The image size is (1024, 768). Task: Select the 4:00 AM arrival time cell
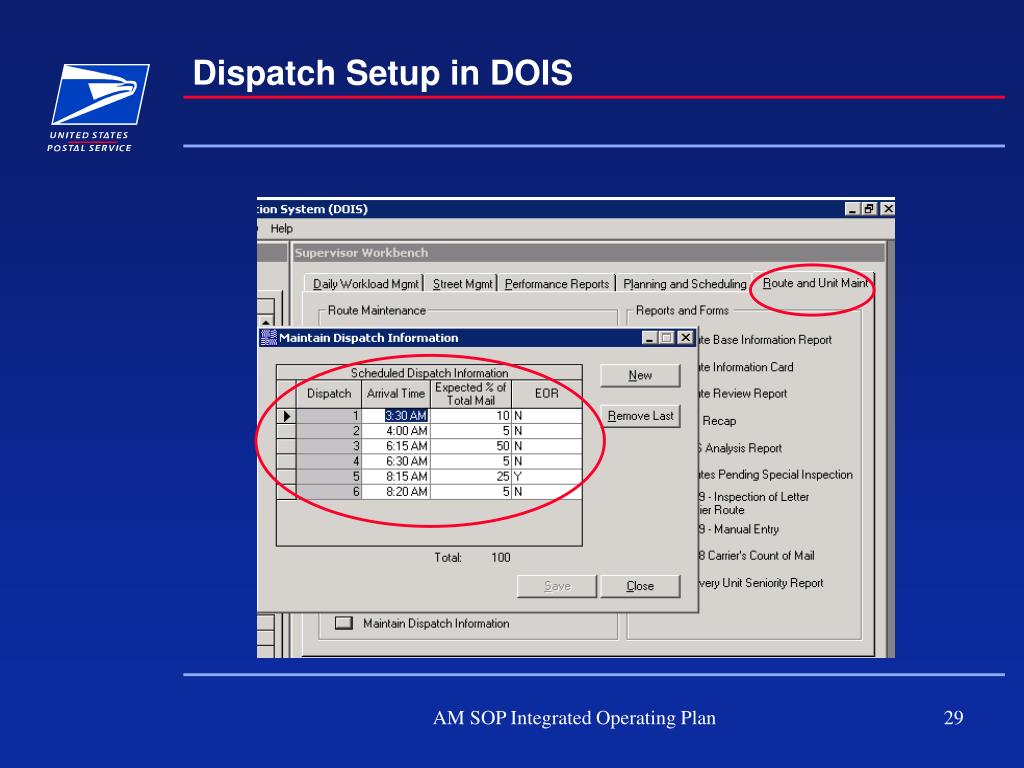(396, 431)
